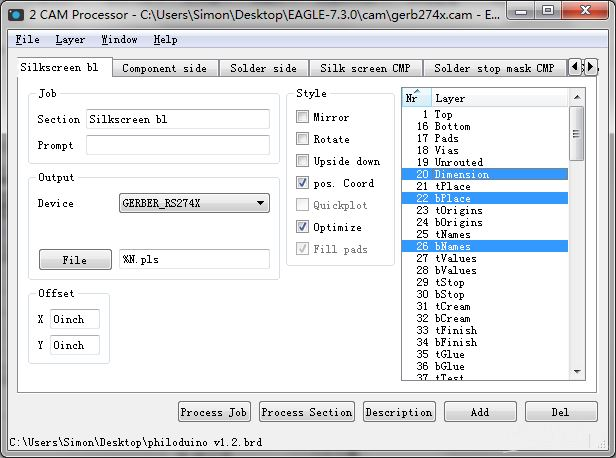Sort layers by the Nr column header

click(416, 98)
